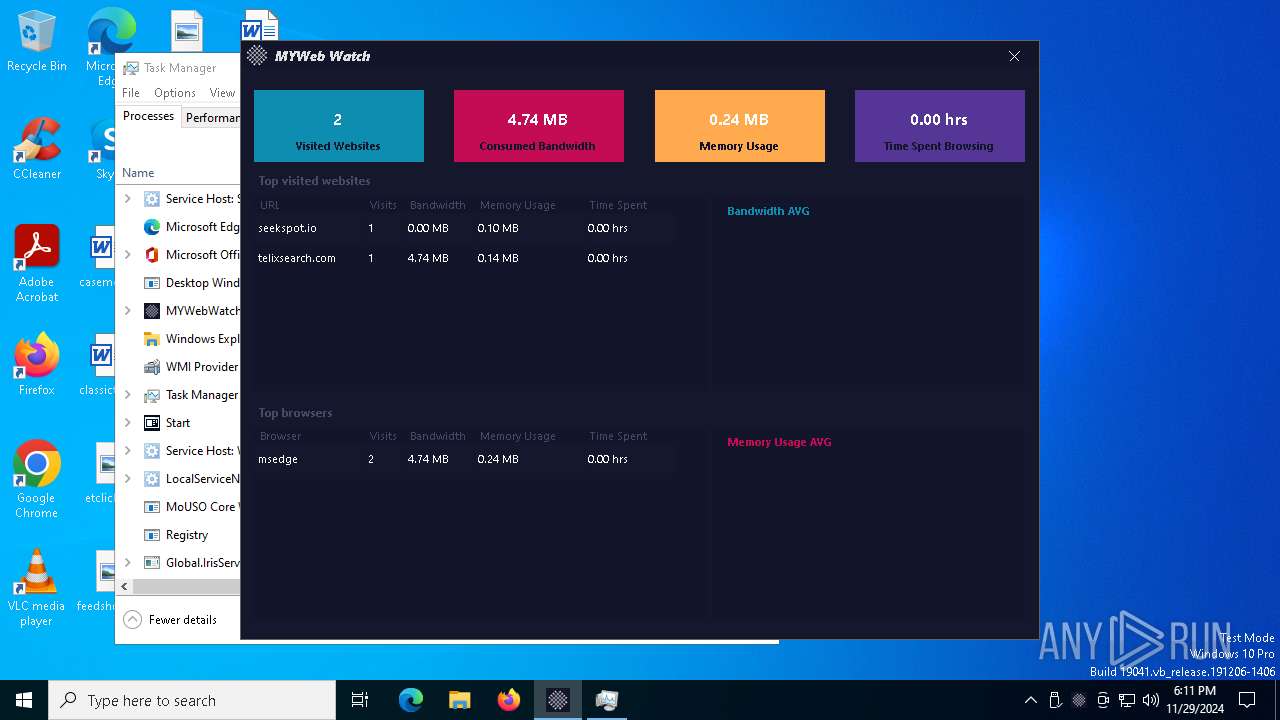Screen dimensions: 1280x720
Task: Open Adobe Acrobat desktop shortcut
Action: click(x=36, y=263)
